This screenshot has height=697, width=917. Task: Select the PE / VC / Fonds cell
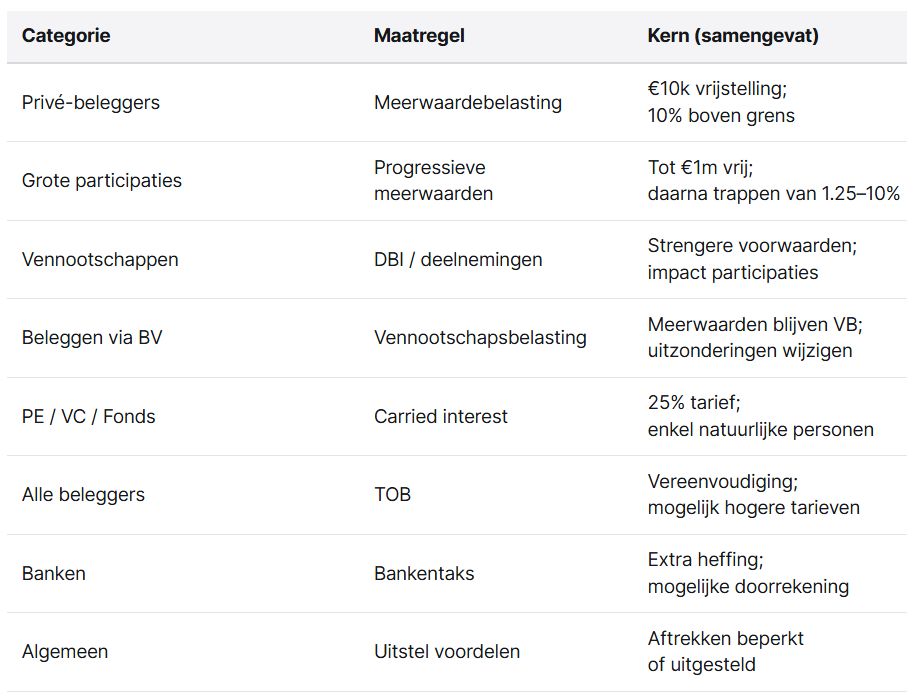coord(89,416)
